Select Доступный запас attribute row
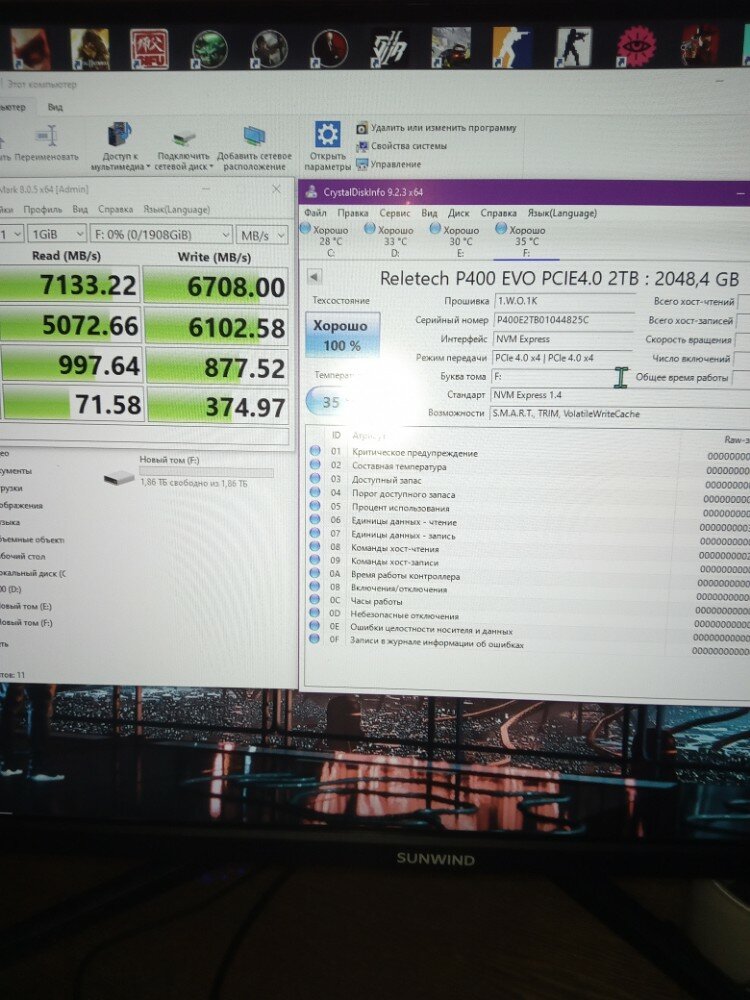Image resolution: width=750 pixels, height=1000 pixels. pos(529,480)
